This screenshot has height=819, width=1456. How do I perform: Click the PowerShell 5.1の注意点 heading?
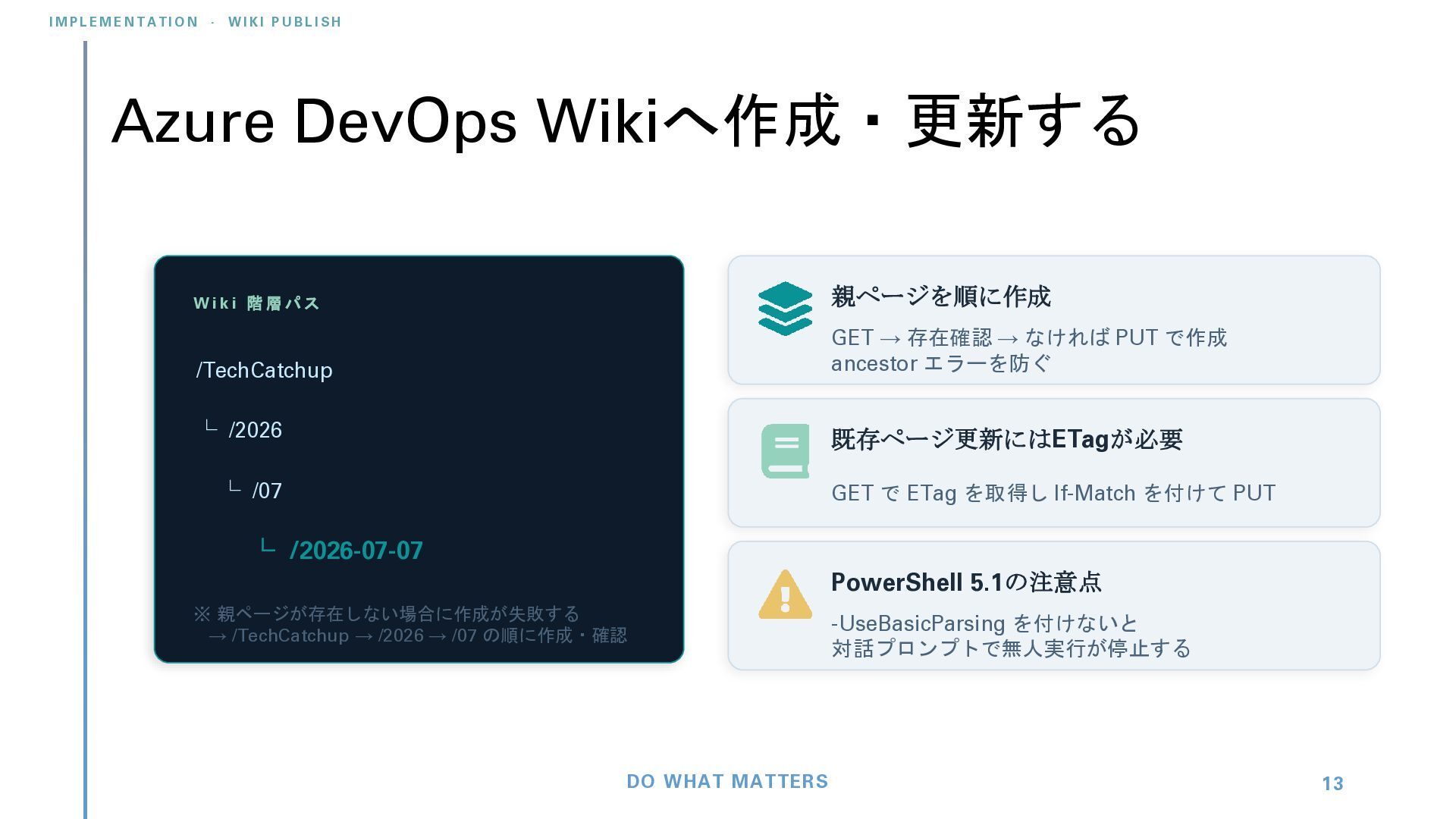tap(965, 582)
